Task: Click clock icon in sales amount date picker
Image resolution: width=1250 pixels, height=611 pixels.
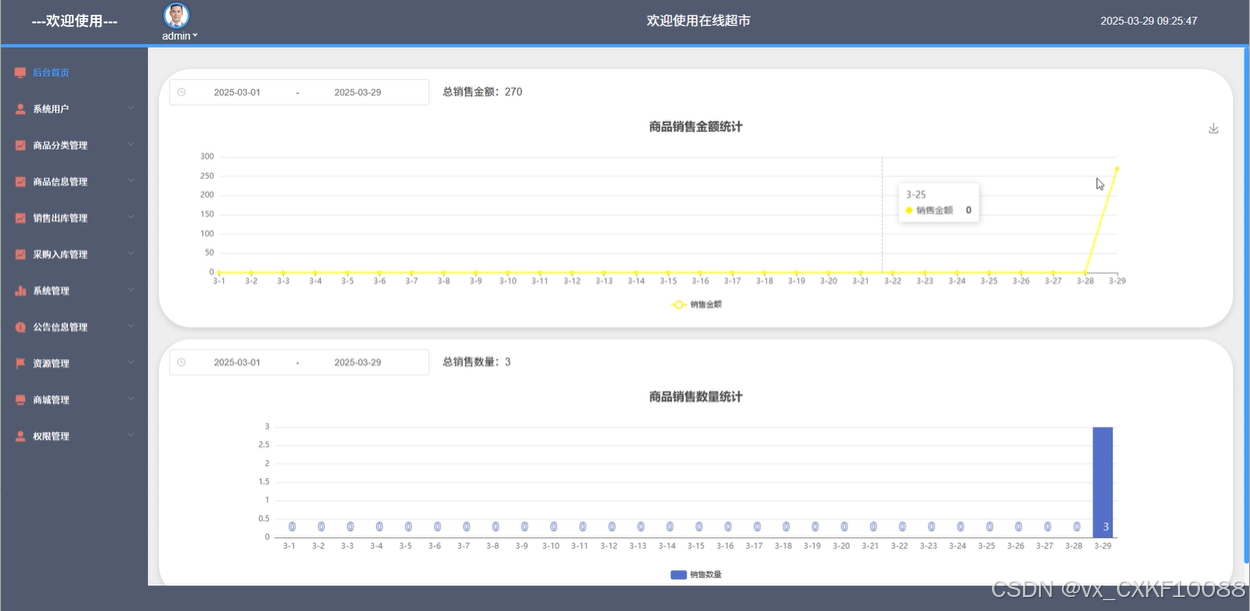Action: click(182, 92)
